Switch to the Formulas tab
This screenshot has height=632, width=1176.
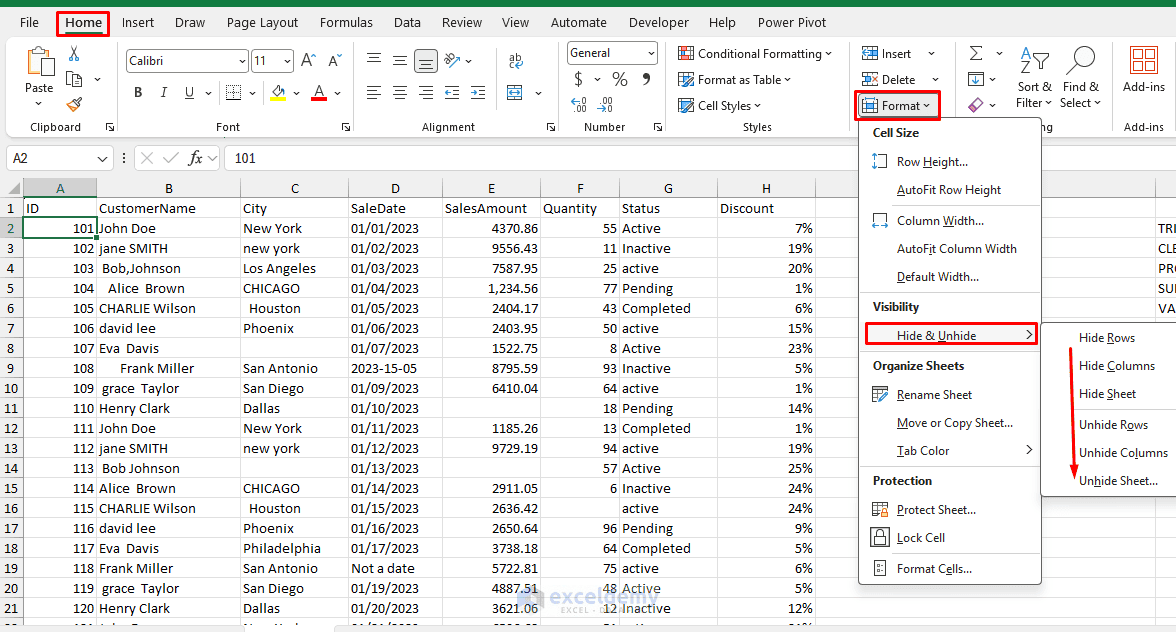pos(346,22)
